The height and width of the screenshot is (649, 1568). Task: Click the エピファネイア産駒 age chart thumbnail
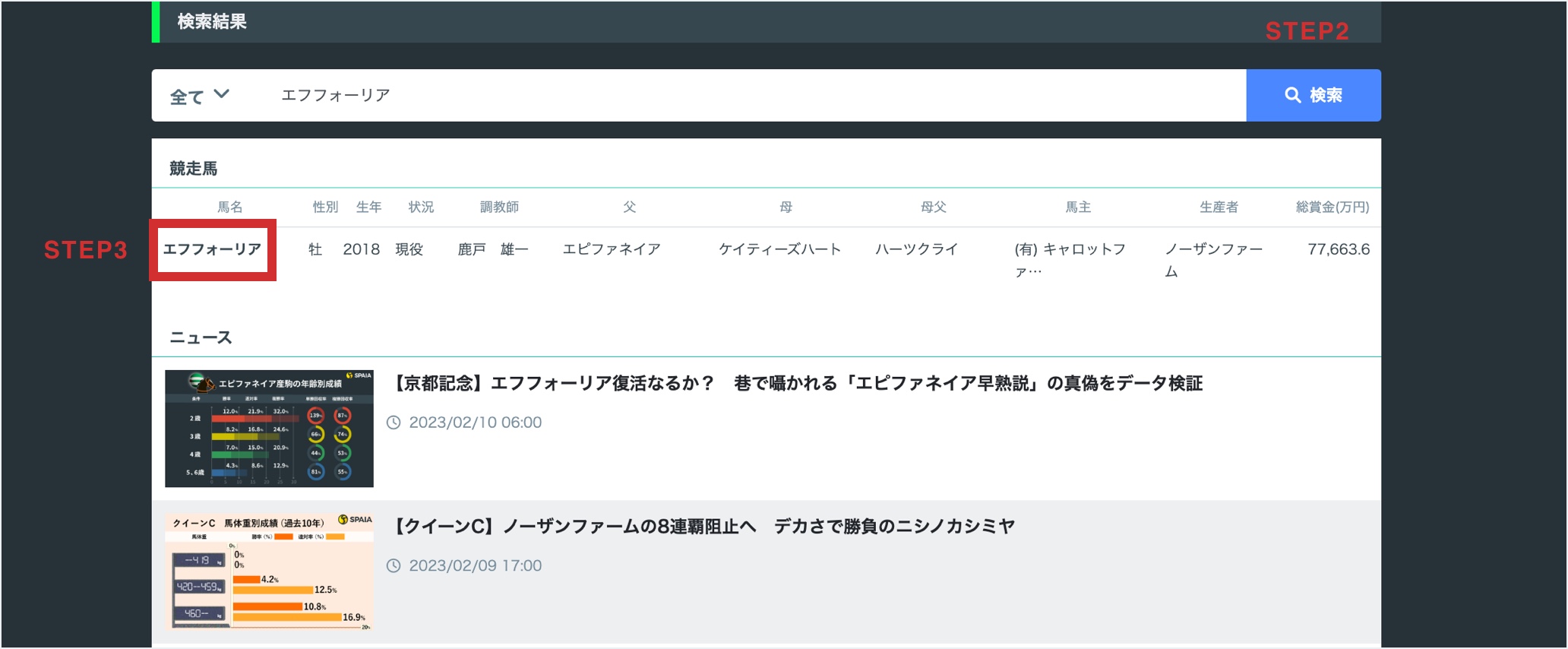pyautogui.click(x=269, y=429)
